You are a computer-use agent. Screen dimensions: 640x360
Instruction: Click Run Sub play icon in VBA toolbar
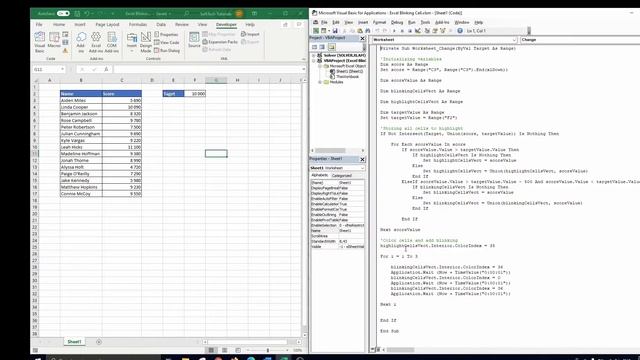[394, 31]
